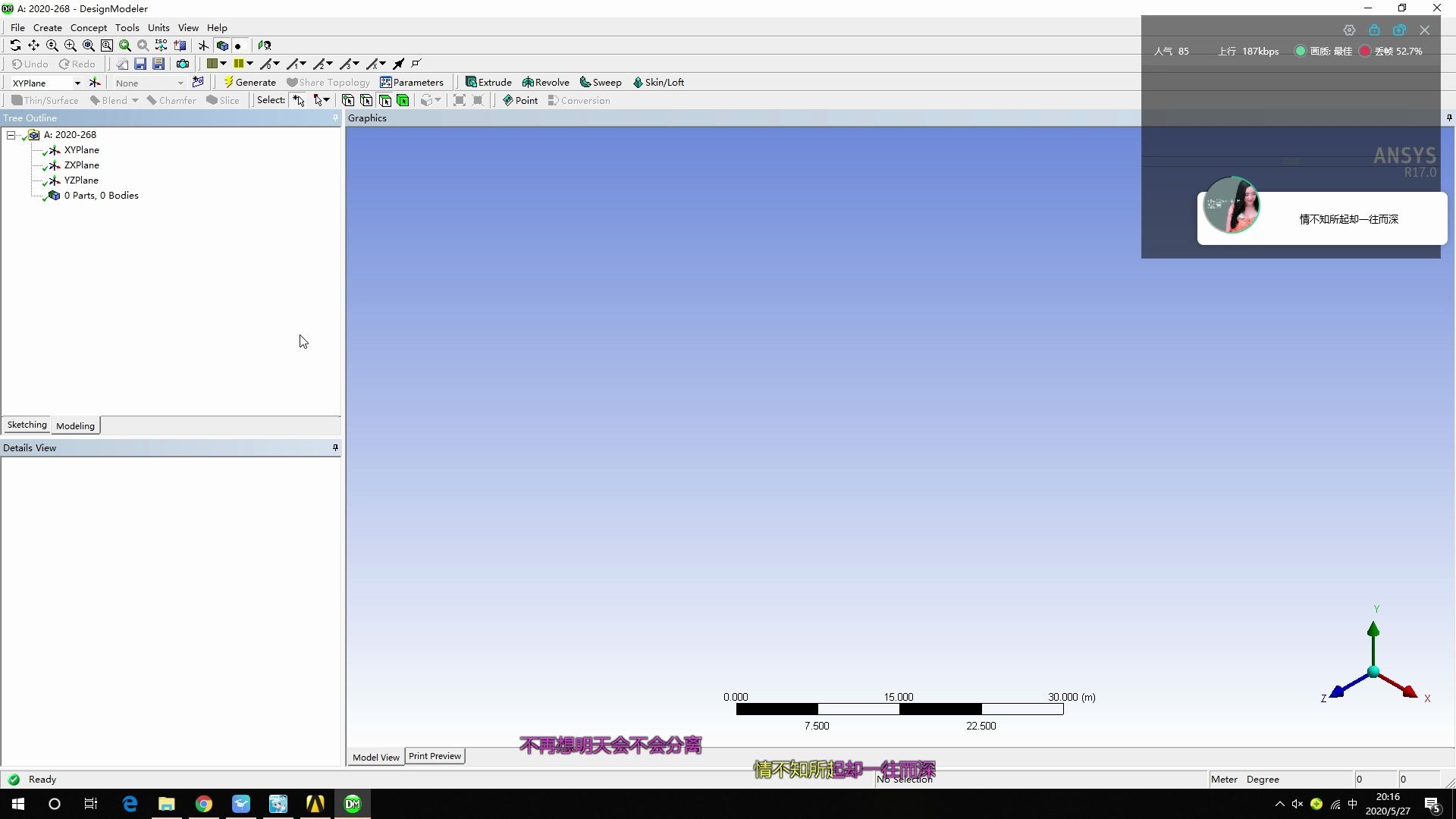The image size is (1456, 819).
Task: Create a new Point feature
Action: coord(520,100)
